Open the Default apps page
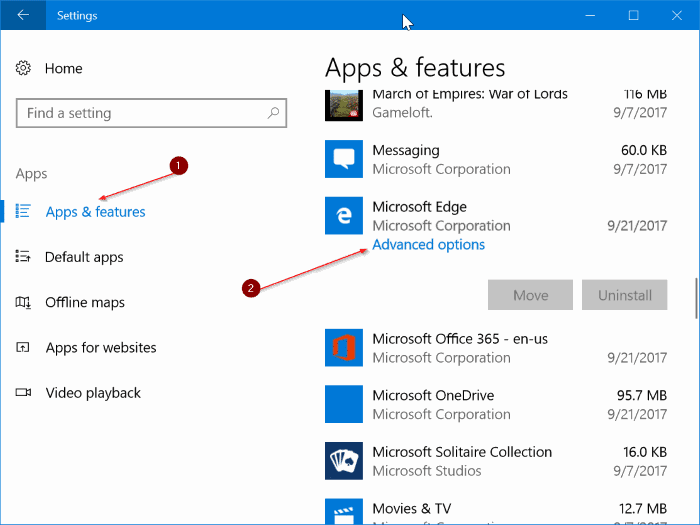Image resolution: width=700 pixels, height=525 pixels. pos(84,257)
